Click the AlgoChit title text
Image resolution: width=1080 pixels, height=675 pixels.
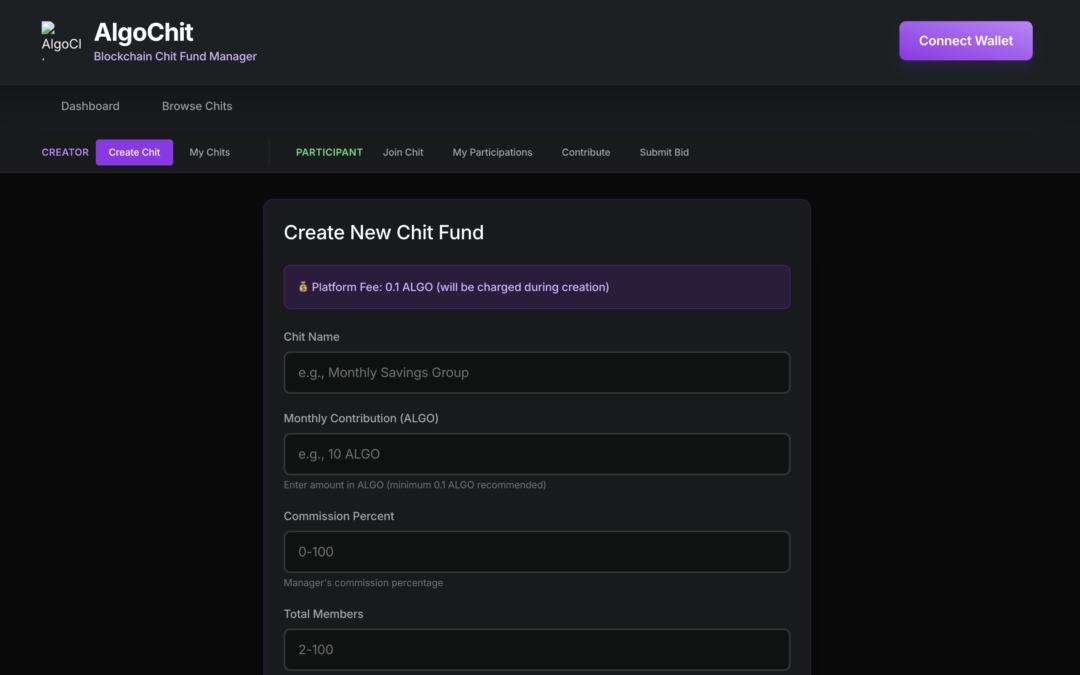coord(143,32)
